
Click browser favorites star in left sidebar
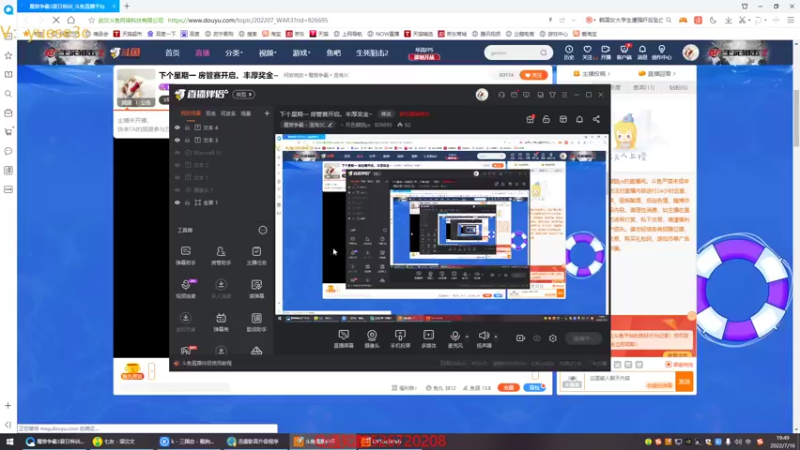click(x=8, y=55)
